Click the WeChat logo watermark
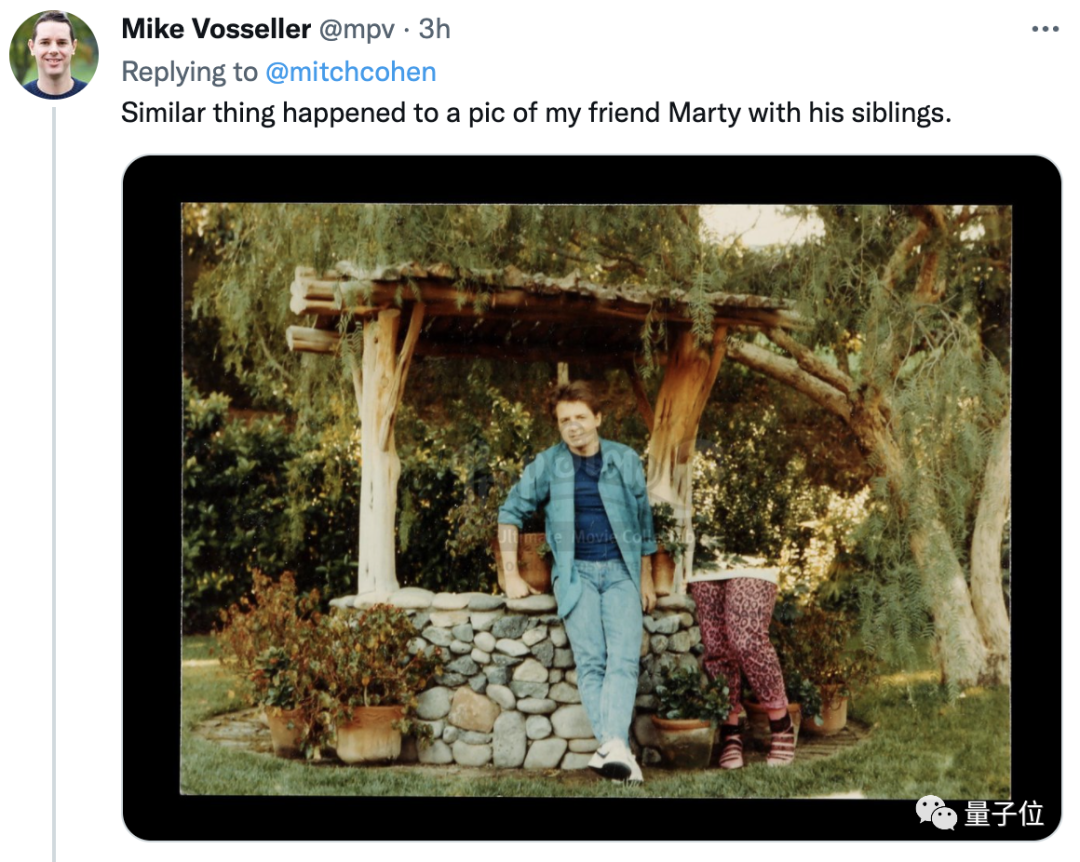 click(x=937, y=813)
